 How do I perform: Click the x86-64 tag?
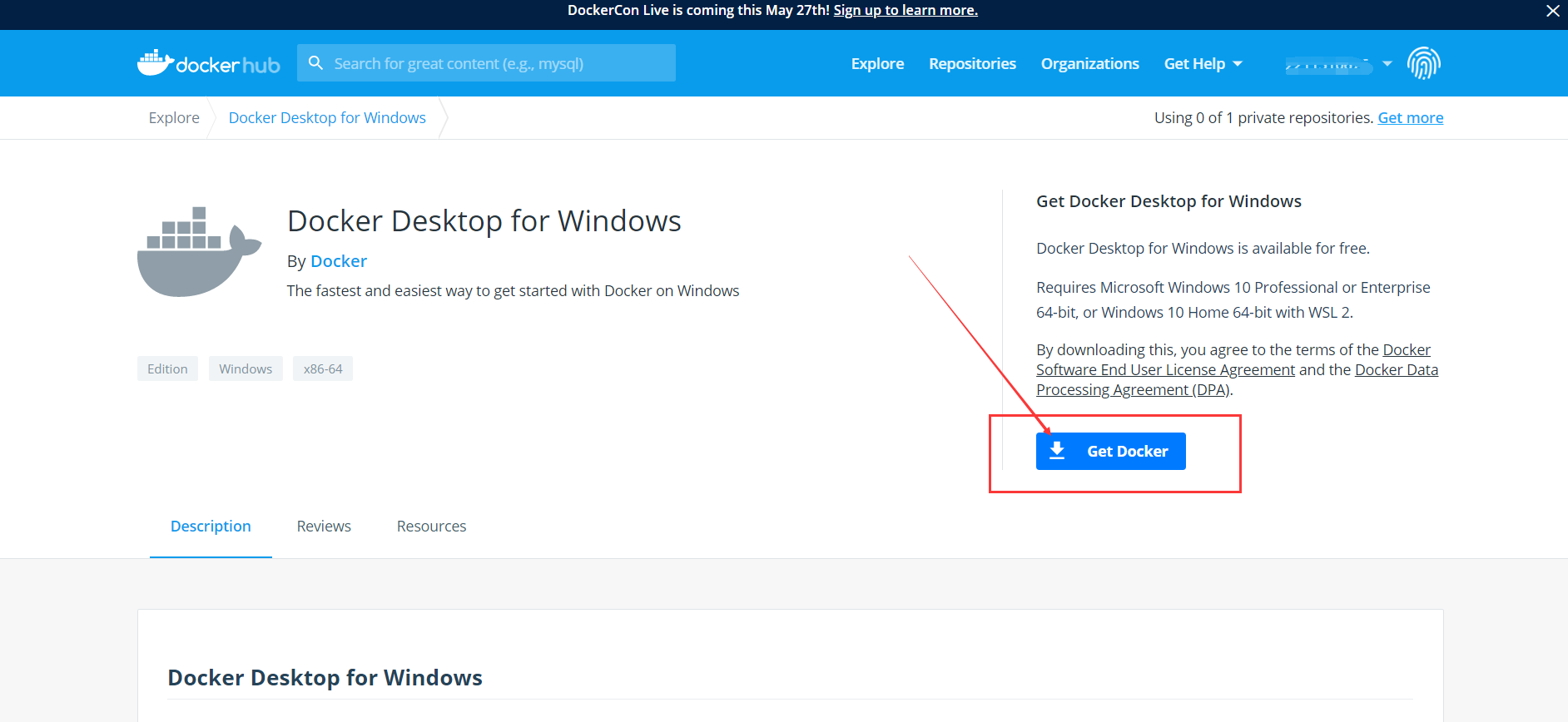tap(323, 368)
